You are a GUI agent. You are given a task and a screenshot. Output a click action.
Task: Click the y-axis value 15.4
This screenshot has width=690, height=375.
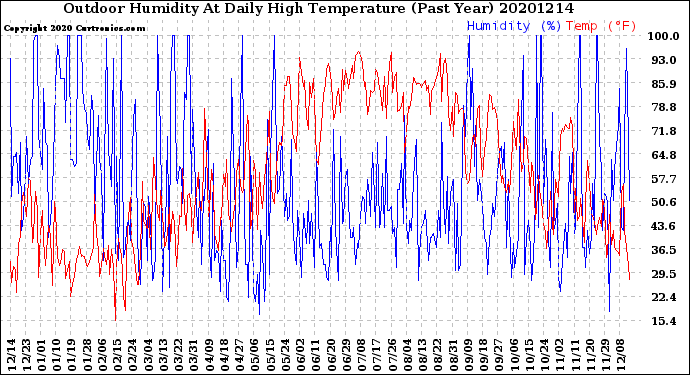(664, 321)
